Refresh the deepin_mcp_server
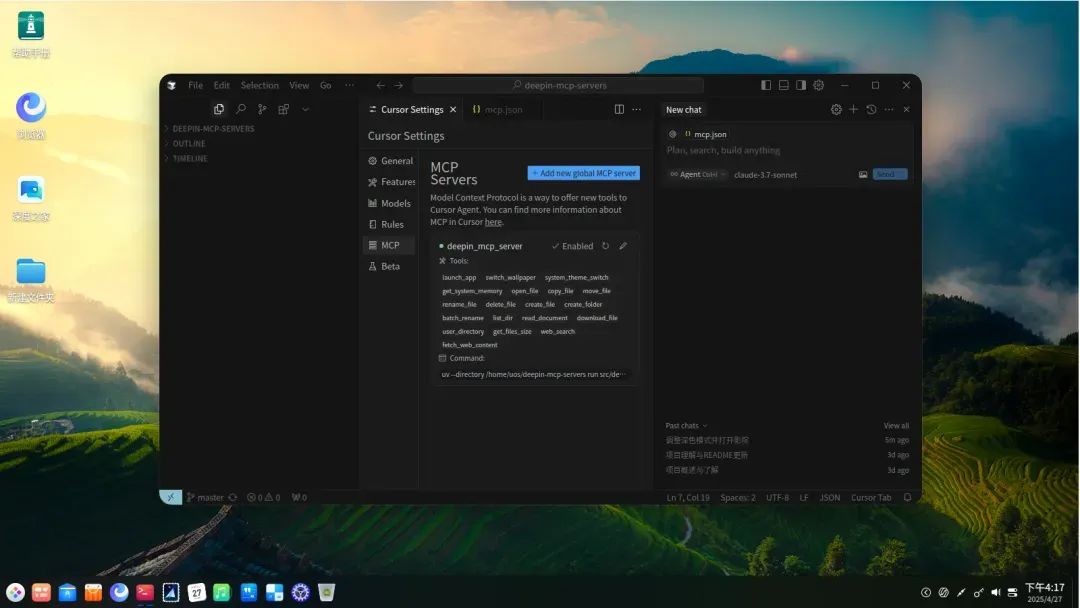Image resolution: width=1080 pixels, height=608 pixels. pyautogui.click(x=605, y=246)
